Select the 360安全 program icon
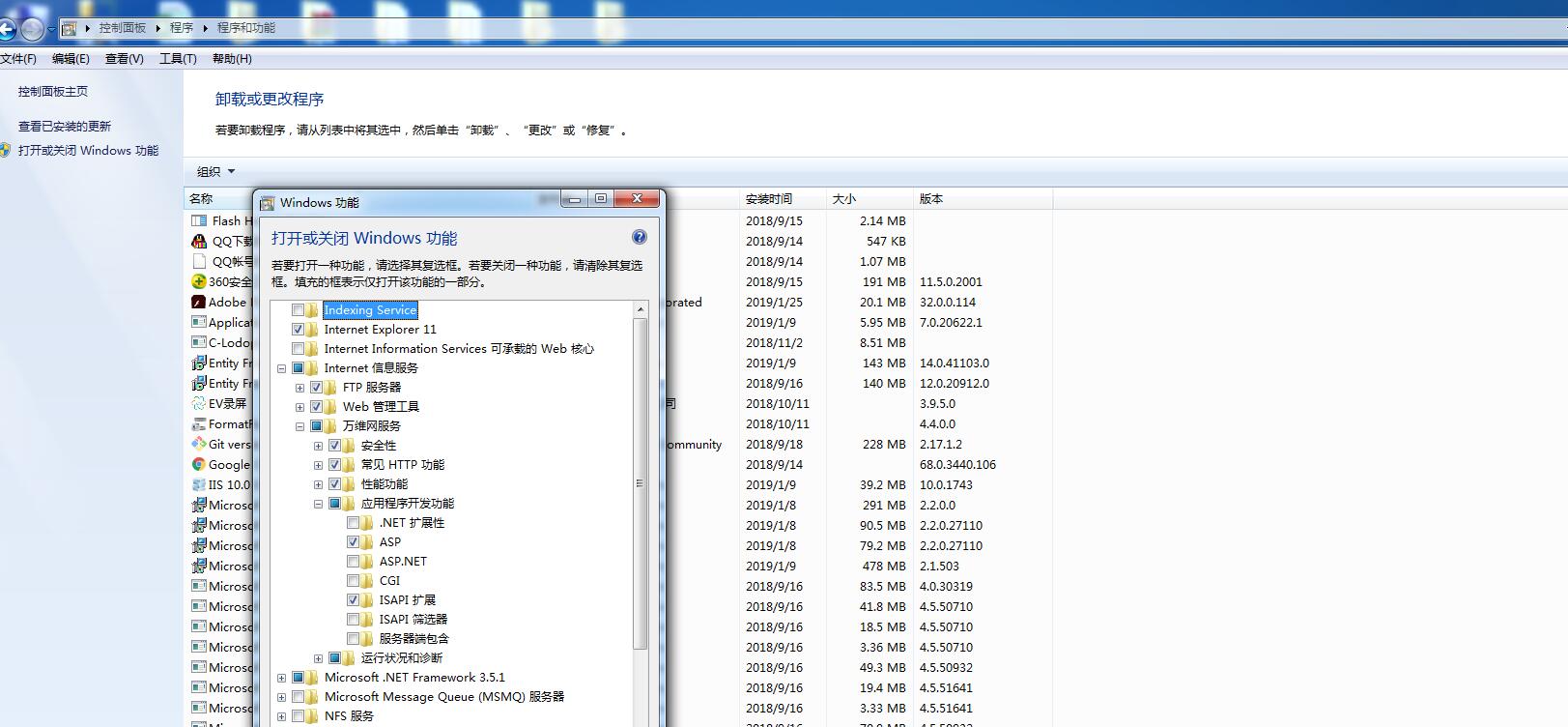 pos(199,281)
